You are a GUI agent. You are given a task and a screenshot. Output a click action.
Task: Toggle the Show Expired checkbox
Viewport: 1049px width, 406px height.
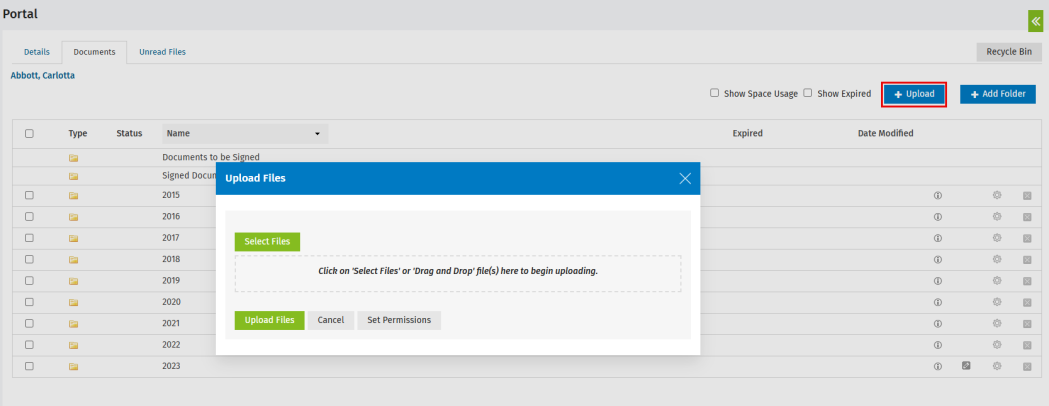pos(808,93)
